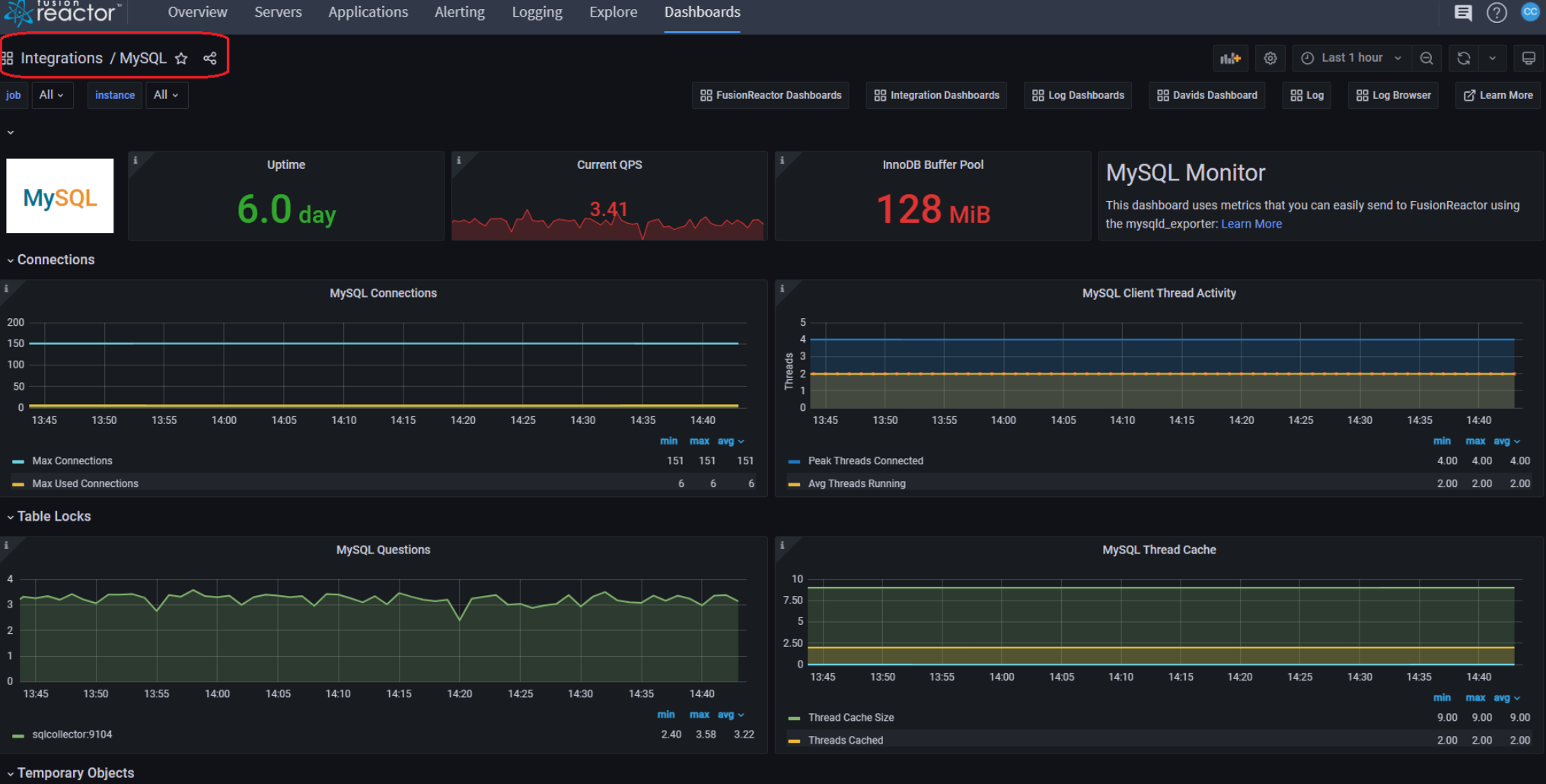
Task: Open the MySQL Connections panel title menu
Action: [x=383, y=293]
